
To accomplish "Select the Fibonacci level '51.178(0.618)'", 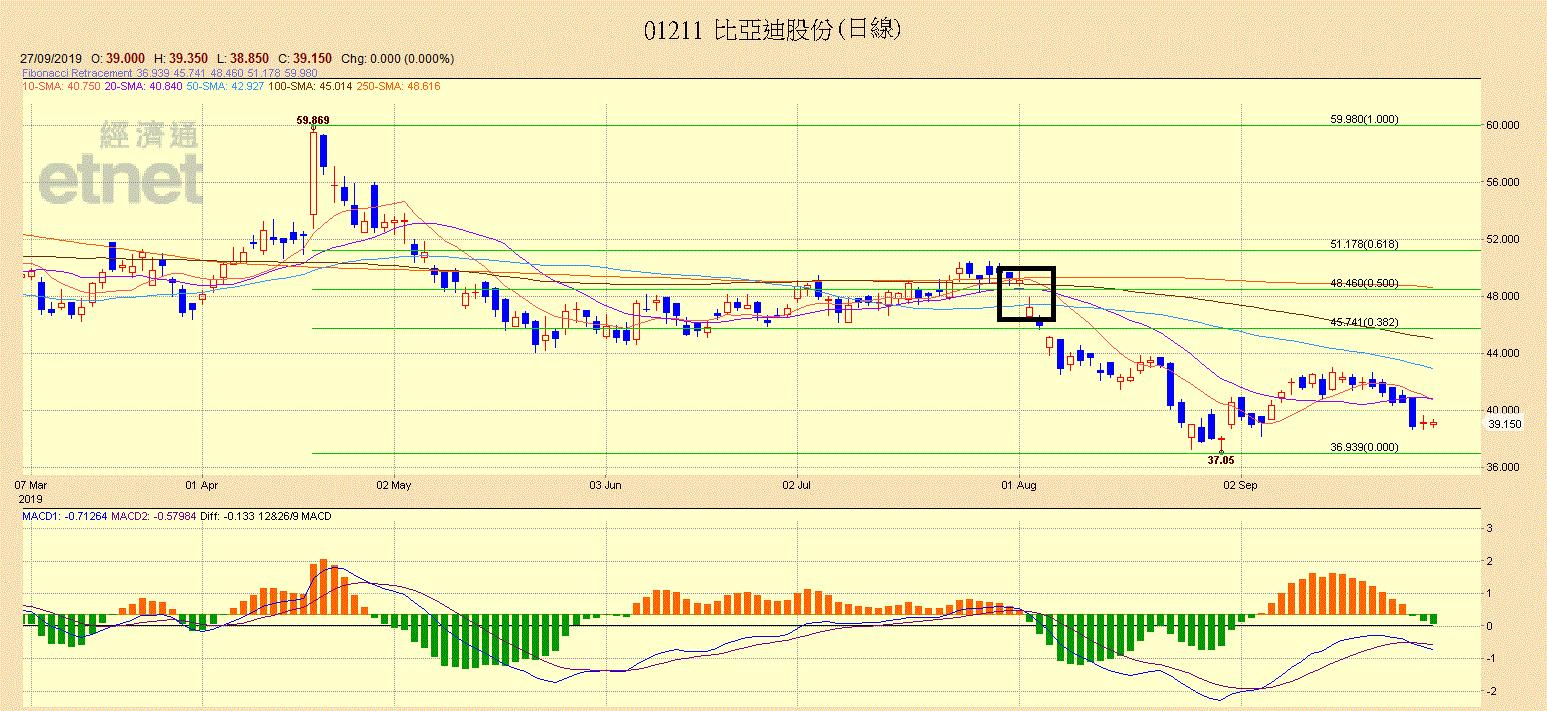I will coord(1364,244).
